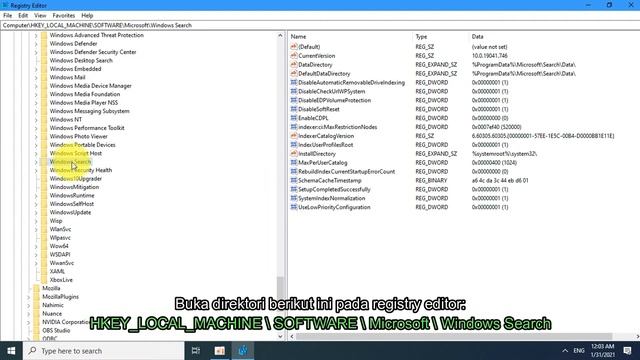Screen dimensions: 640x360
Task: Click the Type here to search box
Action: tap(104, 351)
